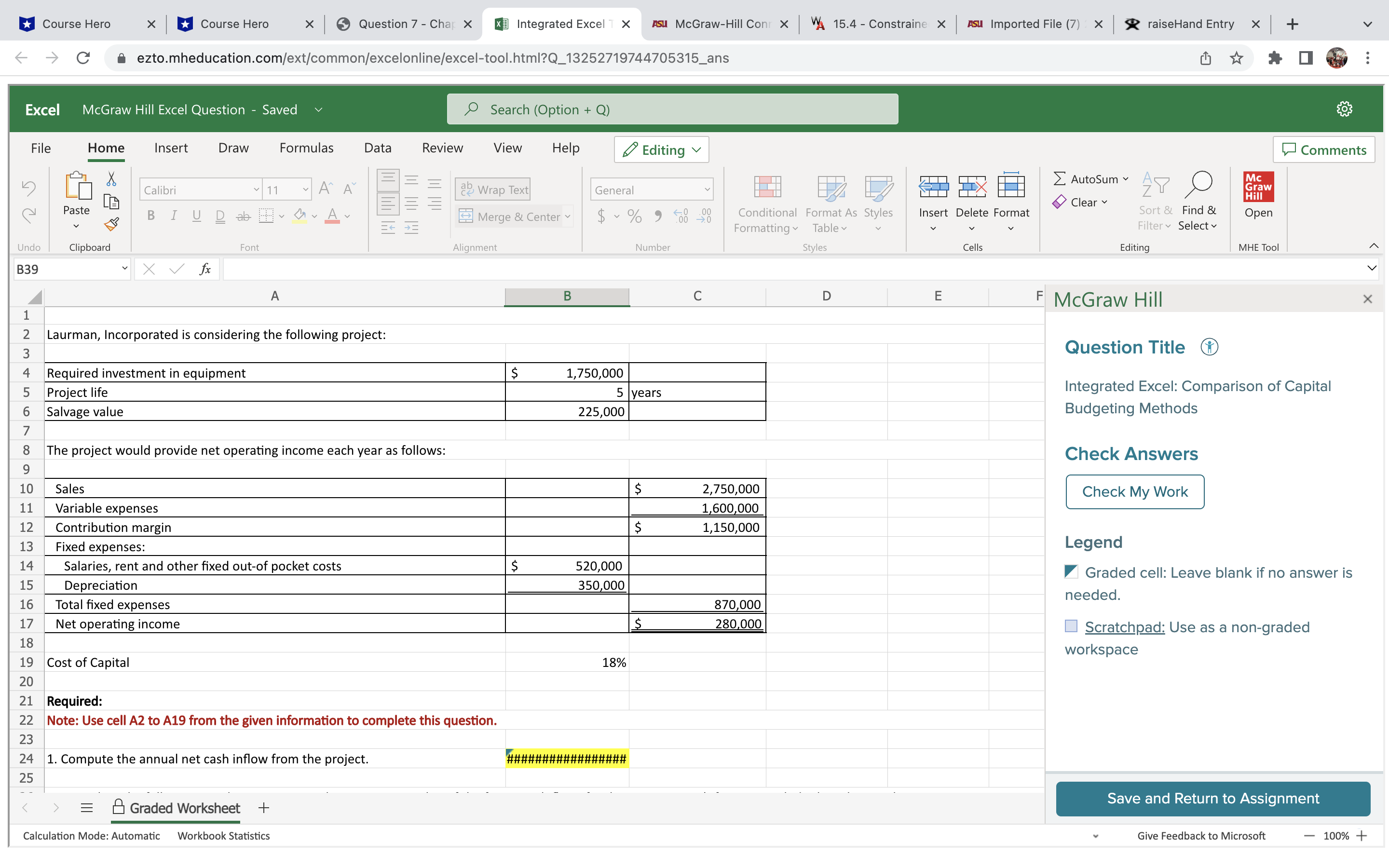This screenshot has height=868, width=1389.
Task: Select the Format Painter tool
Action: tap(111, 224)
